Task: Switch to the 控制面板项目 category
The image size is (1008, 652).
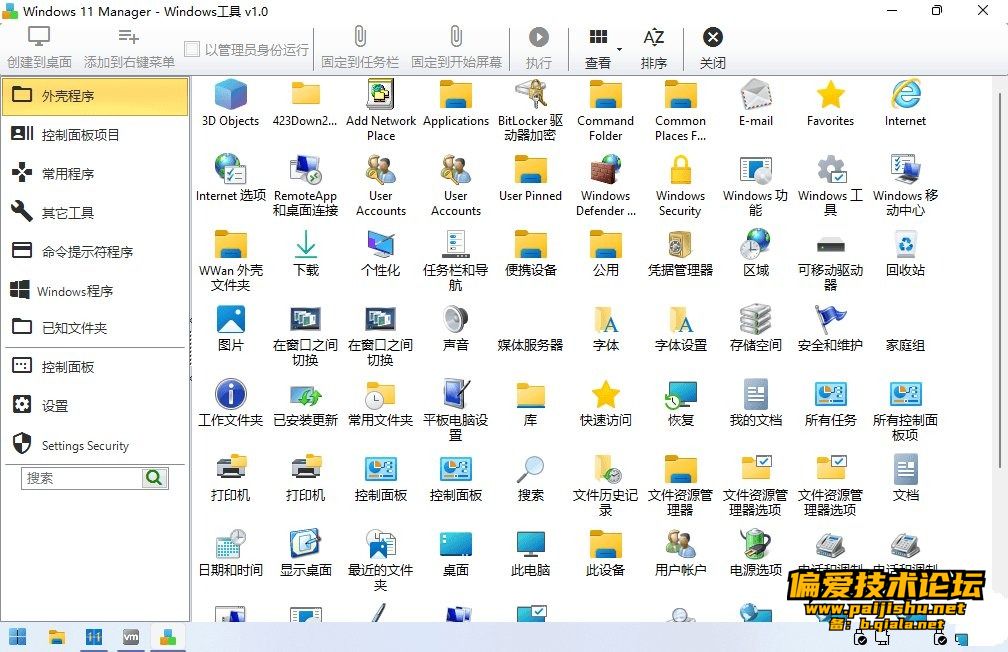Action: click(x=95, y=134)
